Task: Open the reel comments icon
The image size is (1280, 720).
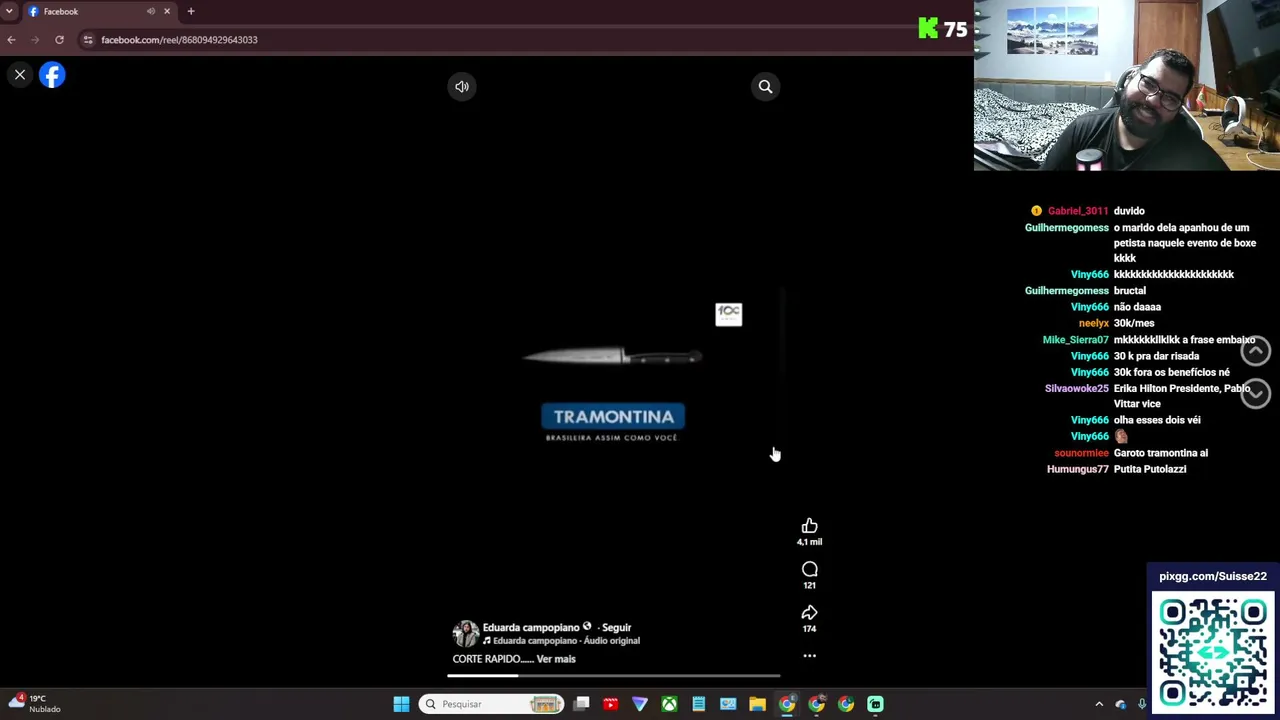Action: point(810,570)
